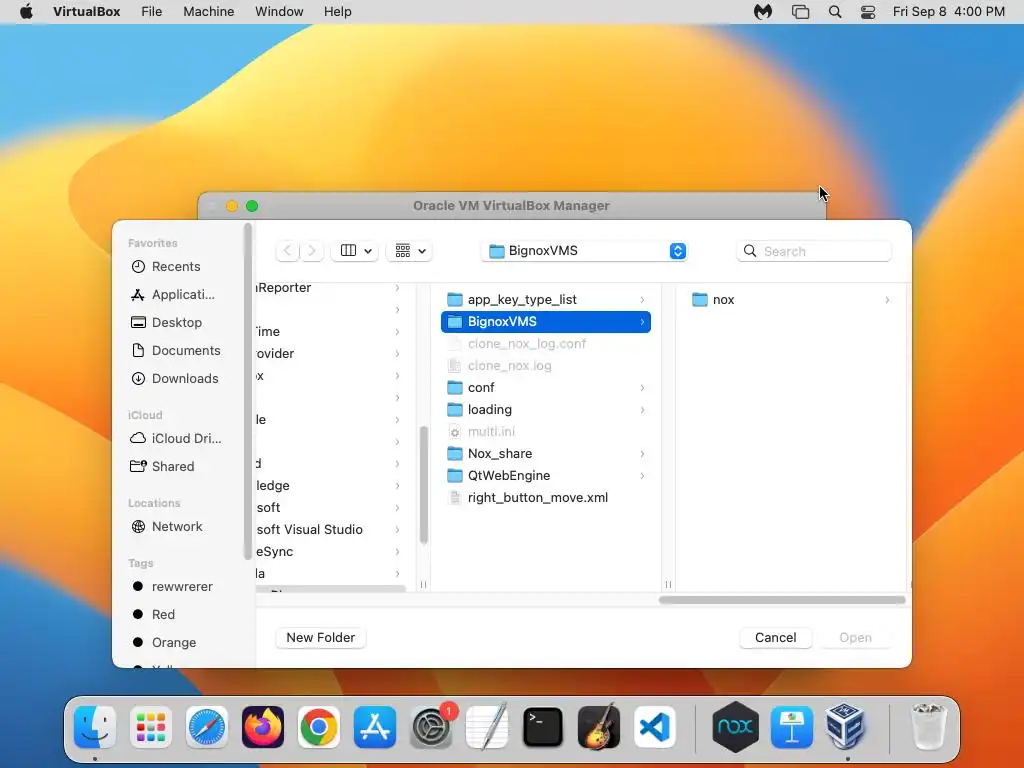
Task: Launch Firefox from the dock
Action: [263, 727]
